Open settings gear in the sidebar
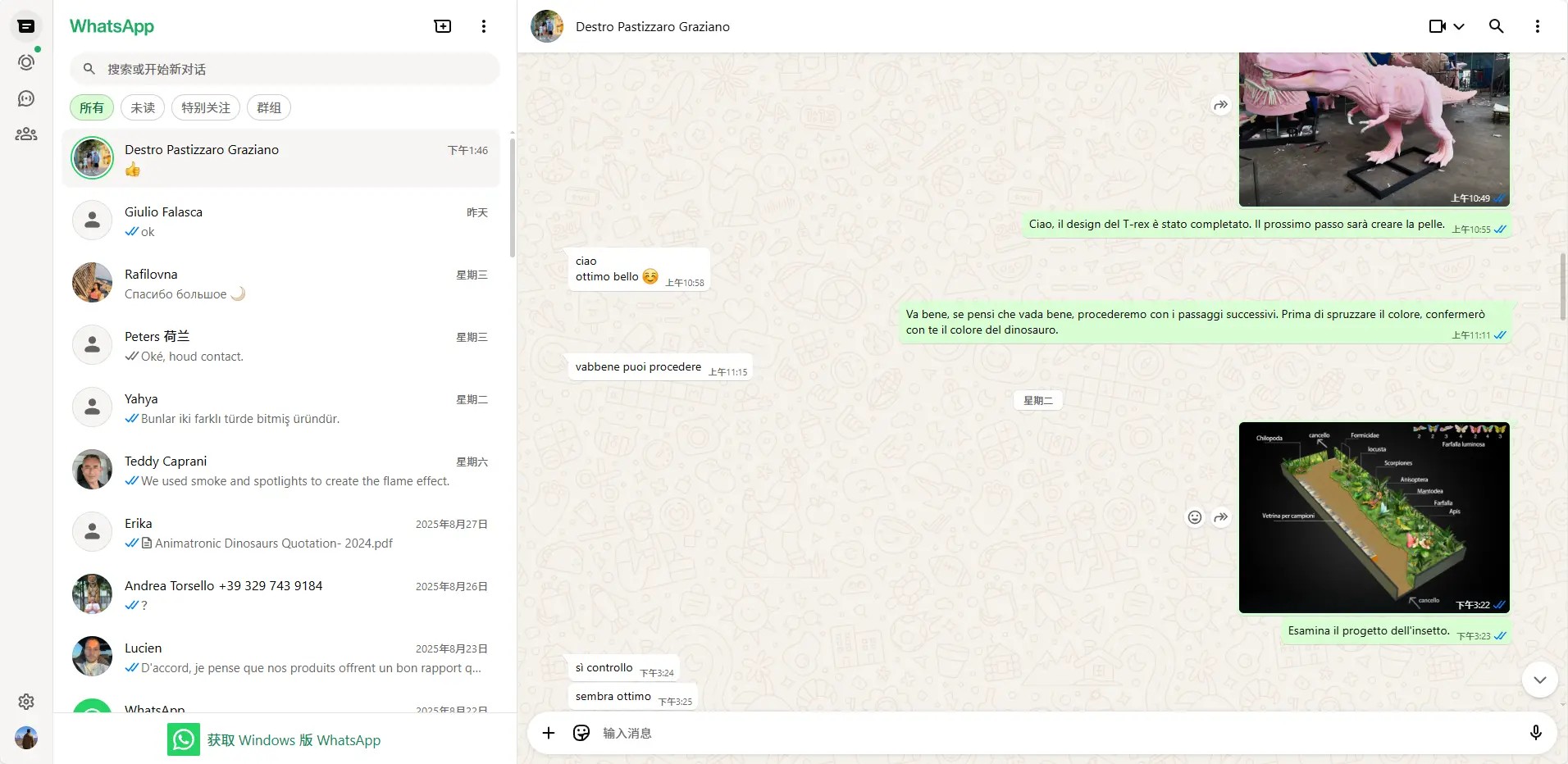This screenshot has width=1568, height=764. click(26, 702)
